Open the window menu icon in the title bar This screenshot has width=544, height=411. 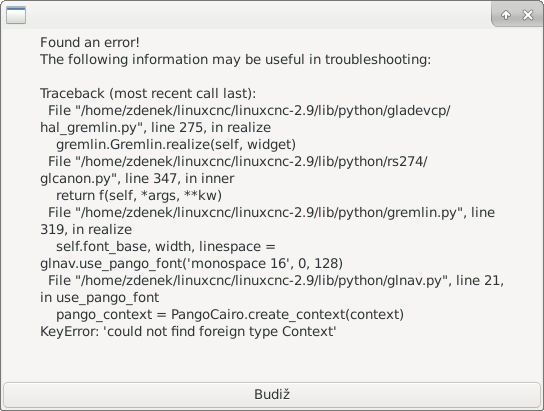coord(16,15)
